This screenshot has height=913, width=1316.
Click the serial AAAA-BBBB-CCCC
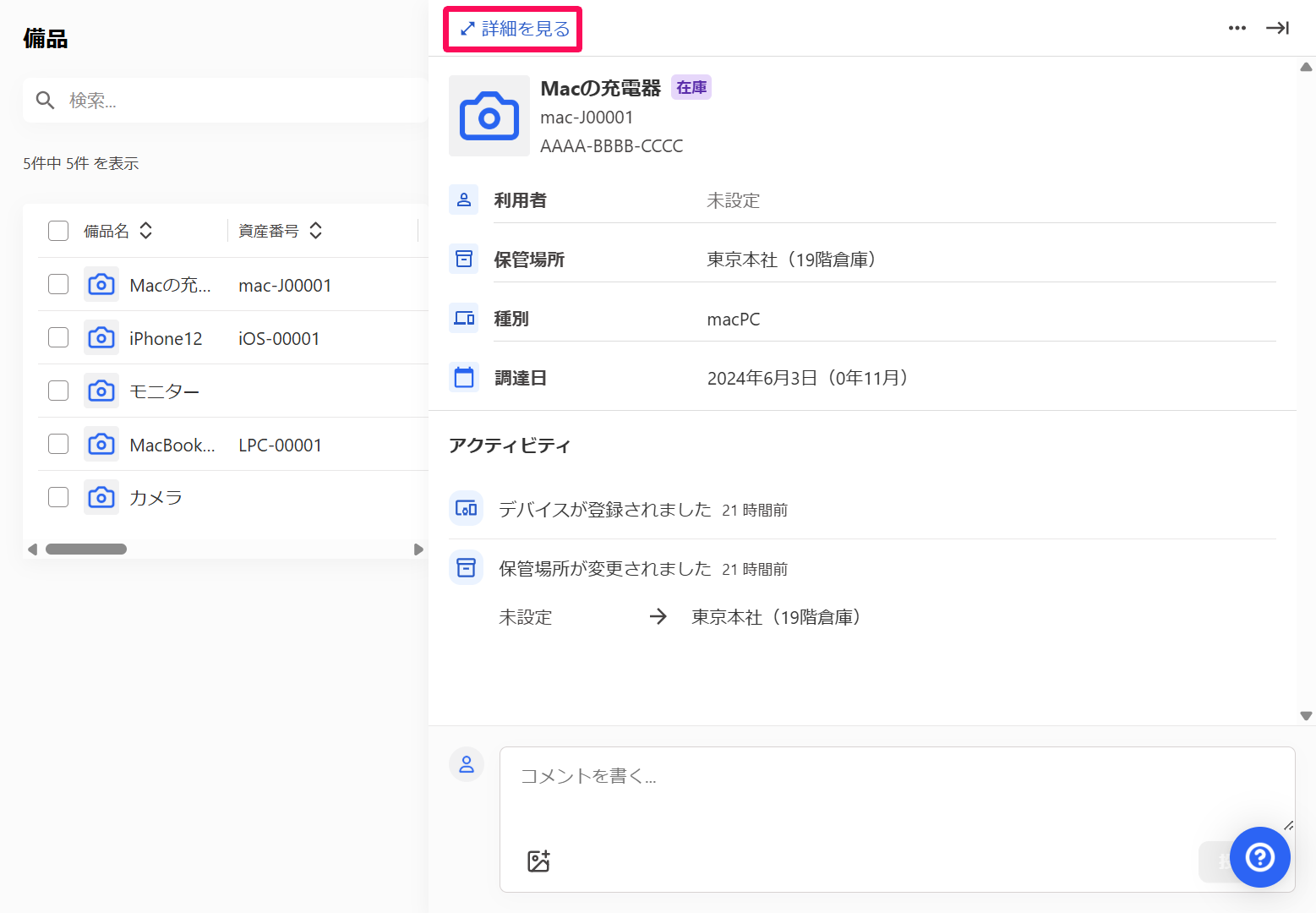(x=612, y=146)
